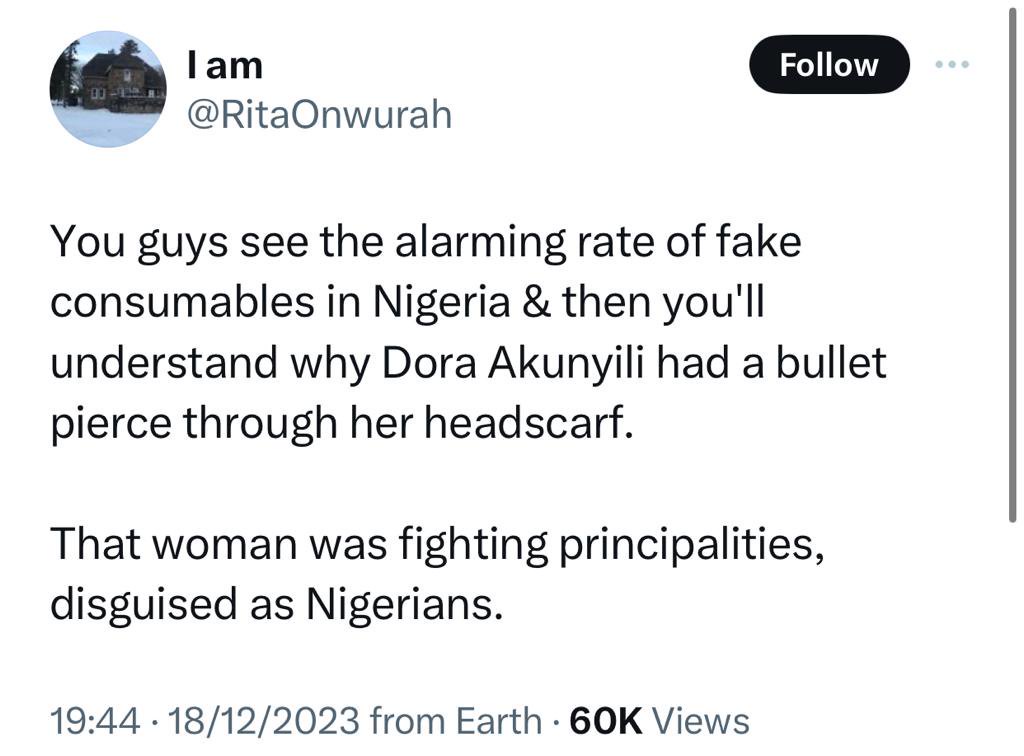Click the Views counter text
This screenshot has width=1024, height=756.
(702, 719)
